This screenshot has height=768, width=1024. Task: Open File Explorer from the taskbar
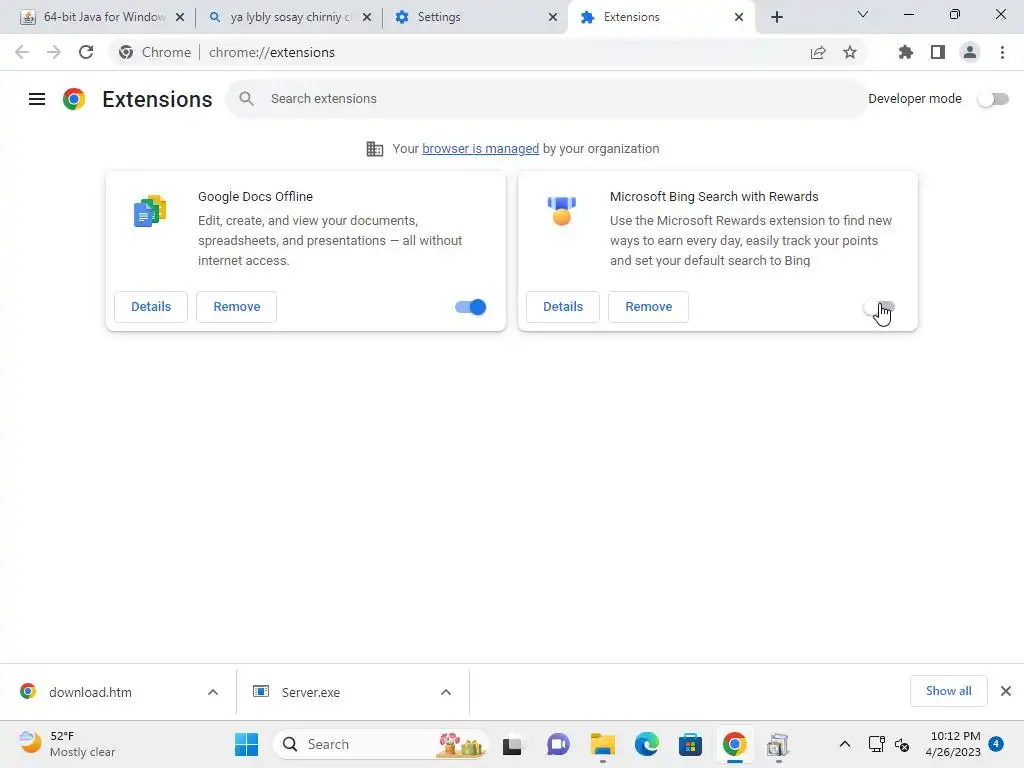click(x=603, y=744)
